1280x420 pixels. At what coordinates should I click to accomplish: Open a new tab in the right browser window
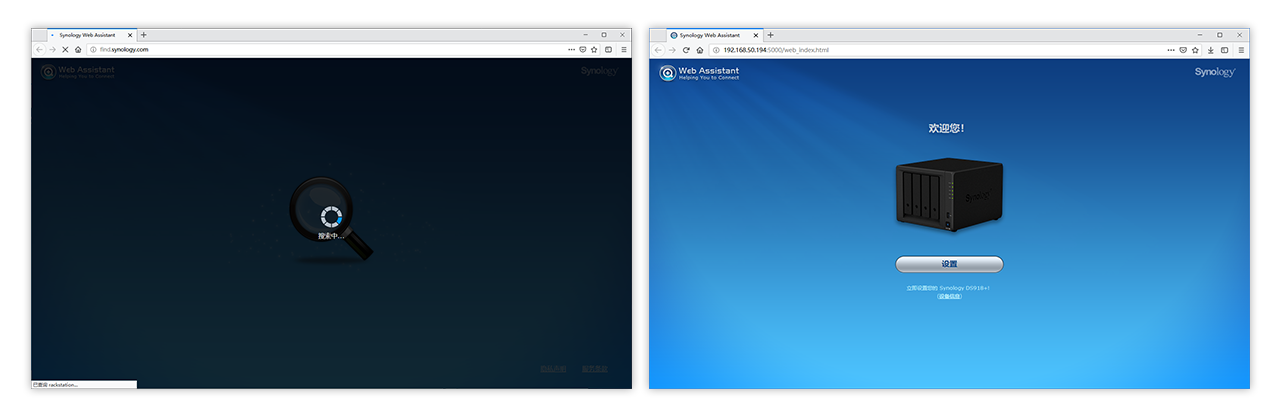coord(770,35)
